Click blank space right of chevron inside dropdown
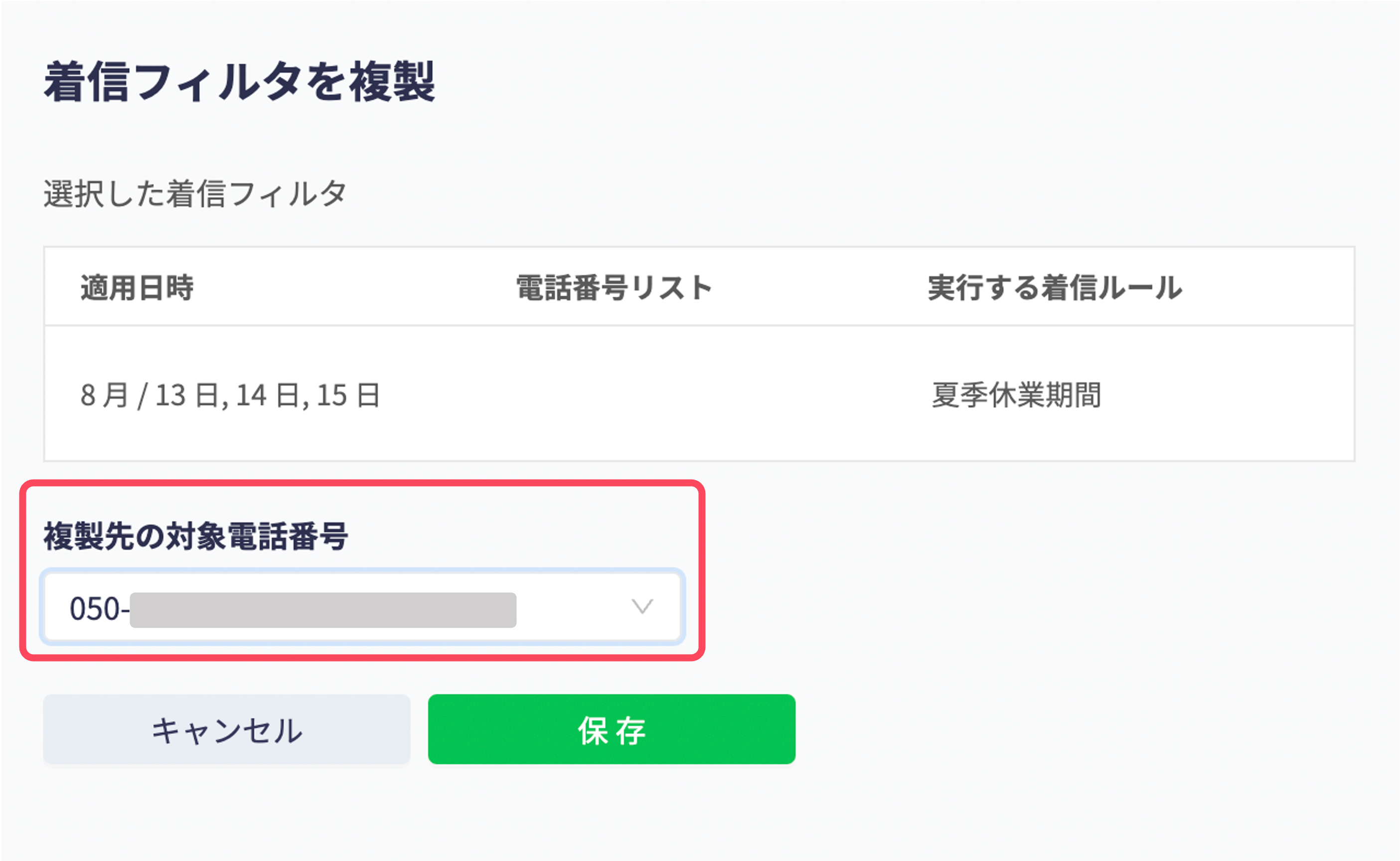The image size is (1400, 861). pos(666,607)
